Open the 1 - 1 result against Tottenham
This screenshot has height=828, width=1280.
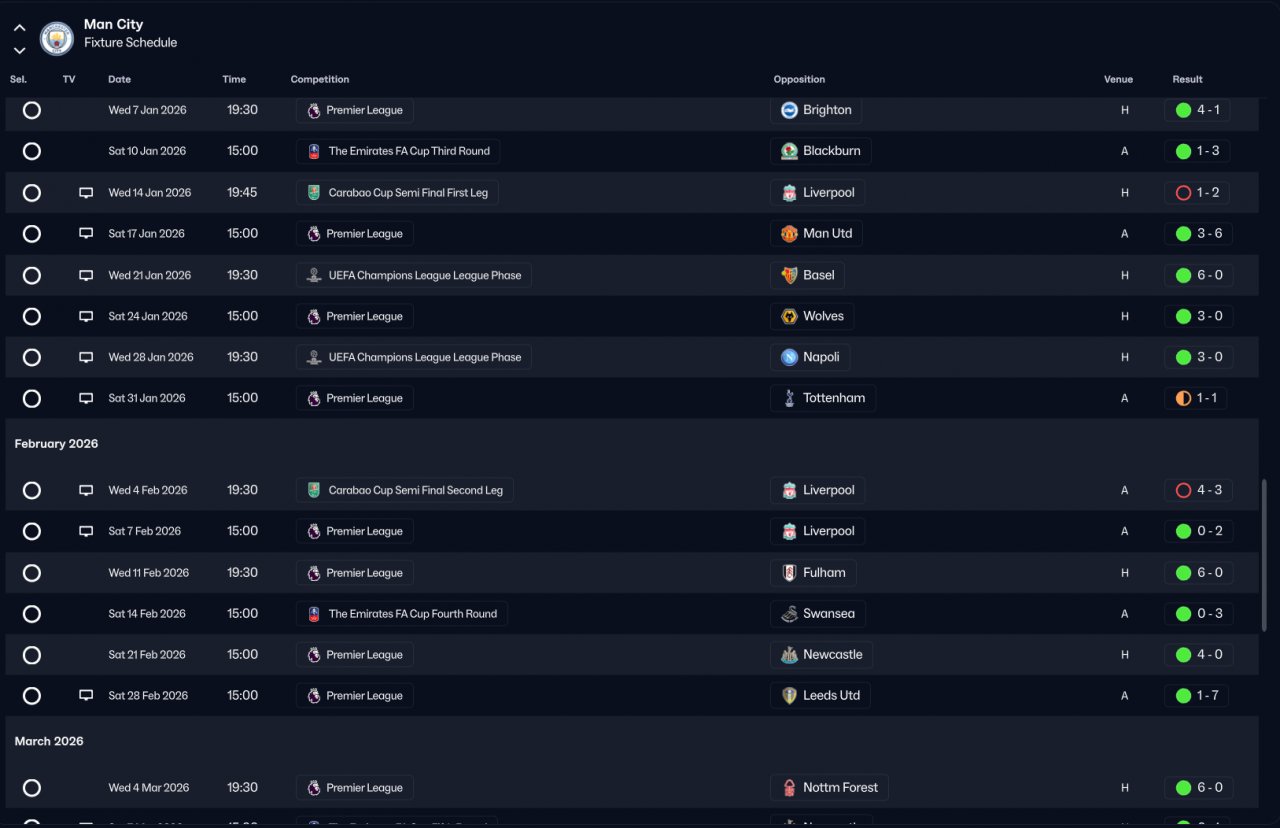[x=1196, y=398]
